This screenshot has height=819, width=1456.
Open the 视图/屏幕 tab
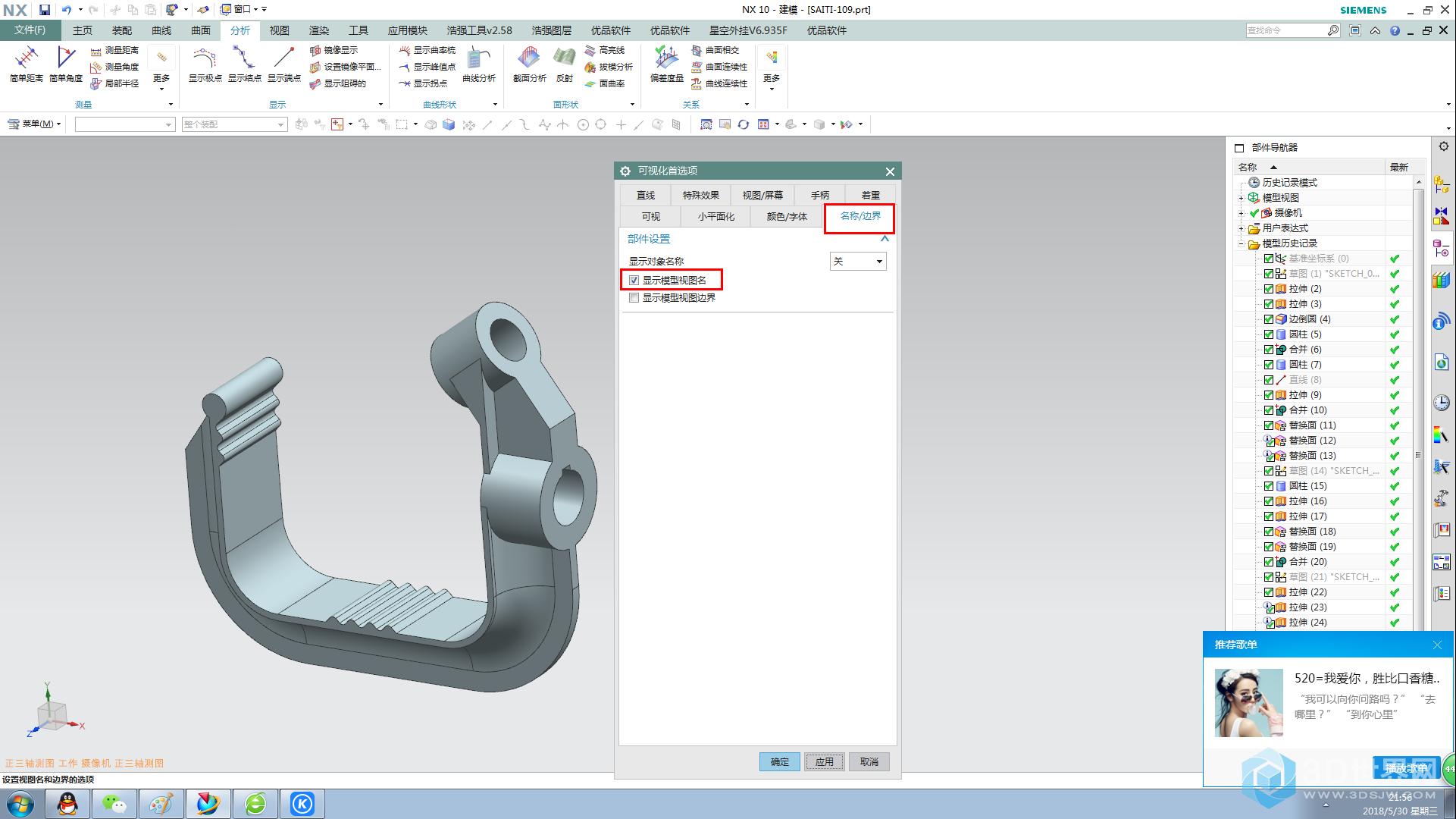pyautogui.click(x=762, y=196)
